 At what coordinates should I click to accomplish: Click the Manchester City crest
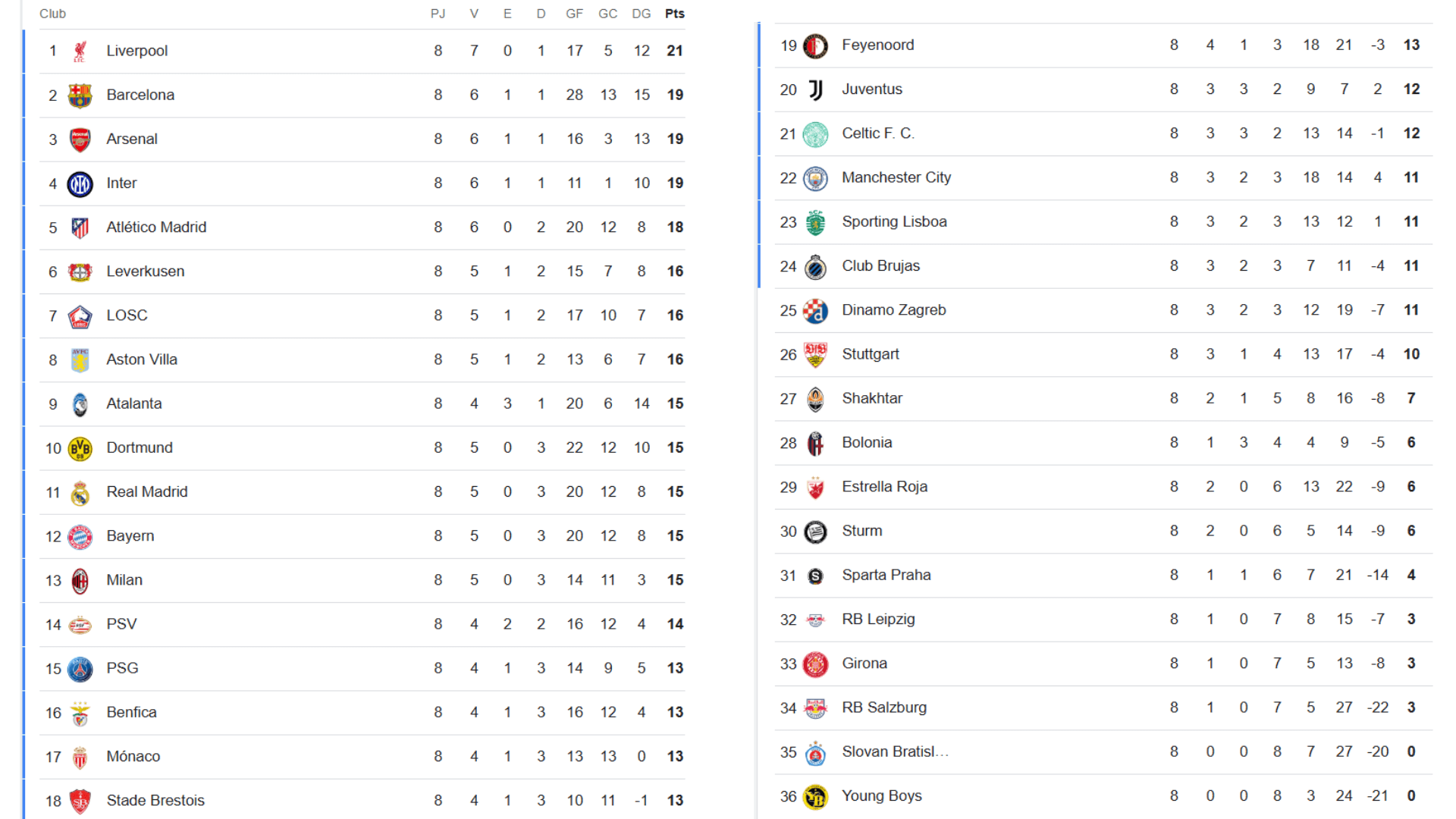tap(815, 178)
